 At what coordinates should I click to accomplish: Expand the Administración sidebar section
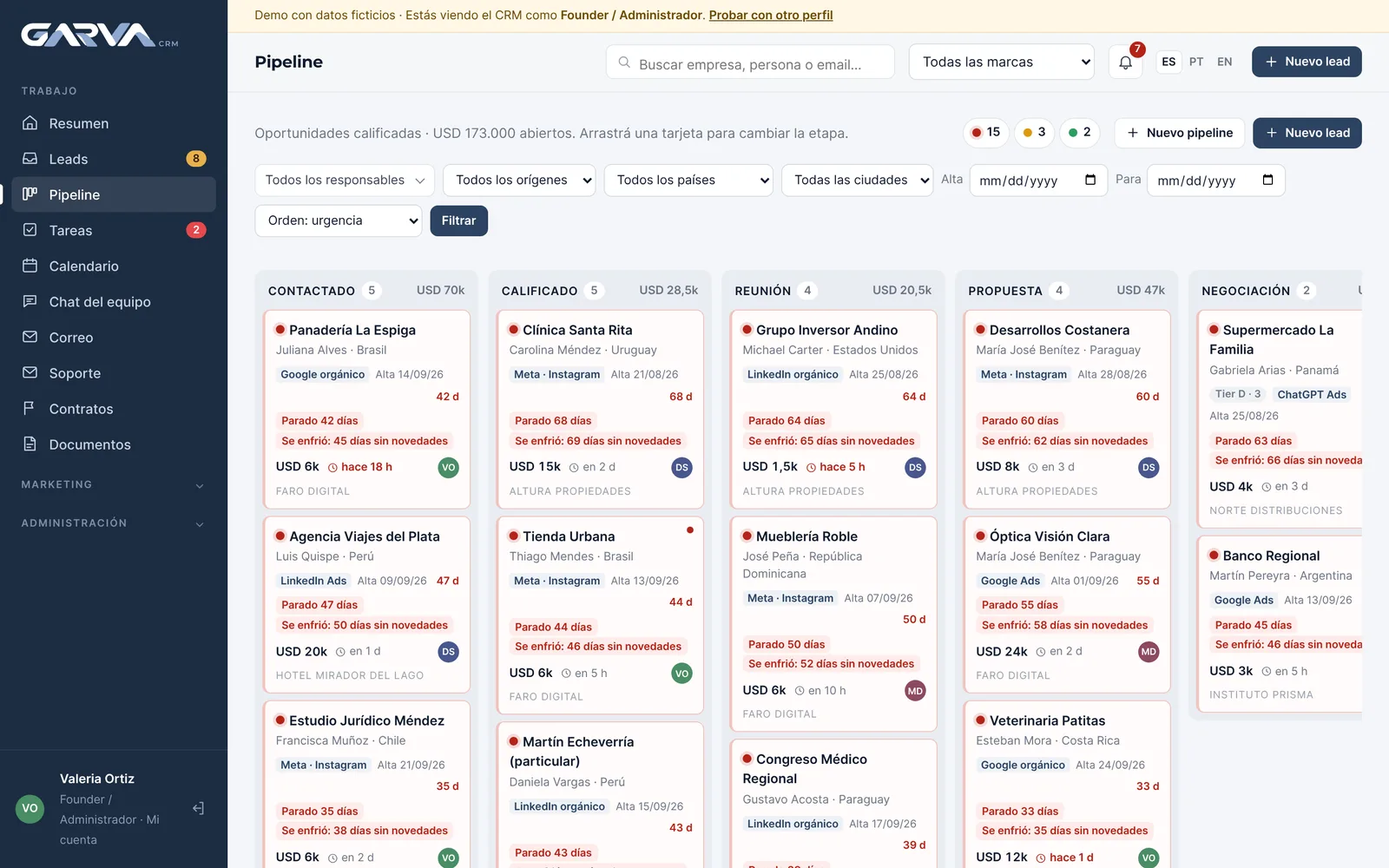point(113,523)
